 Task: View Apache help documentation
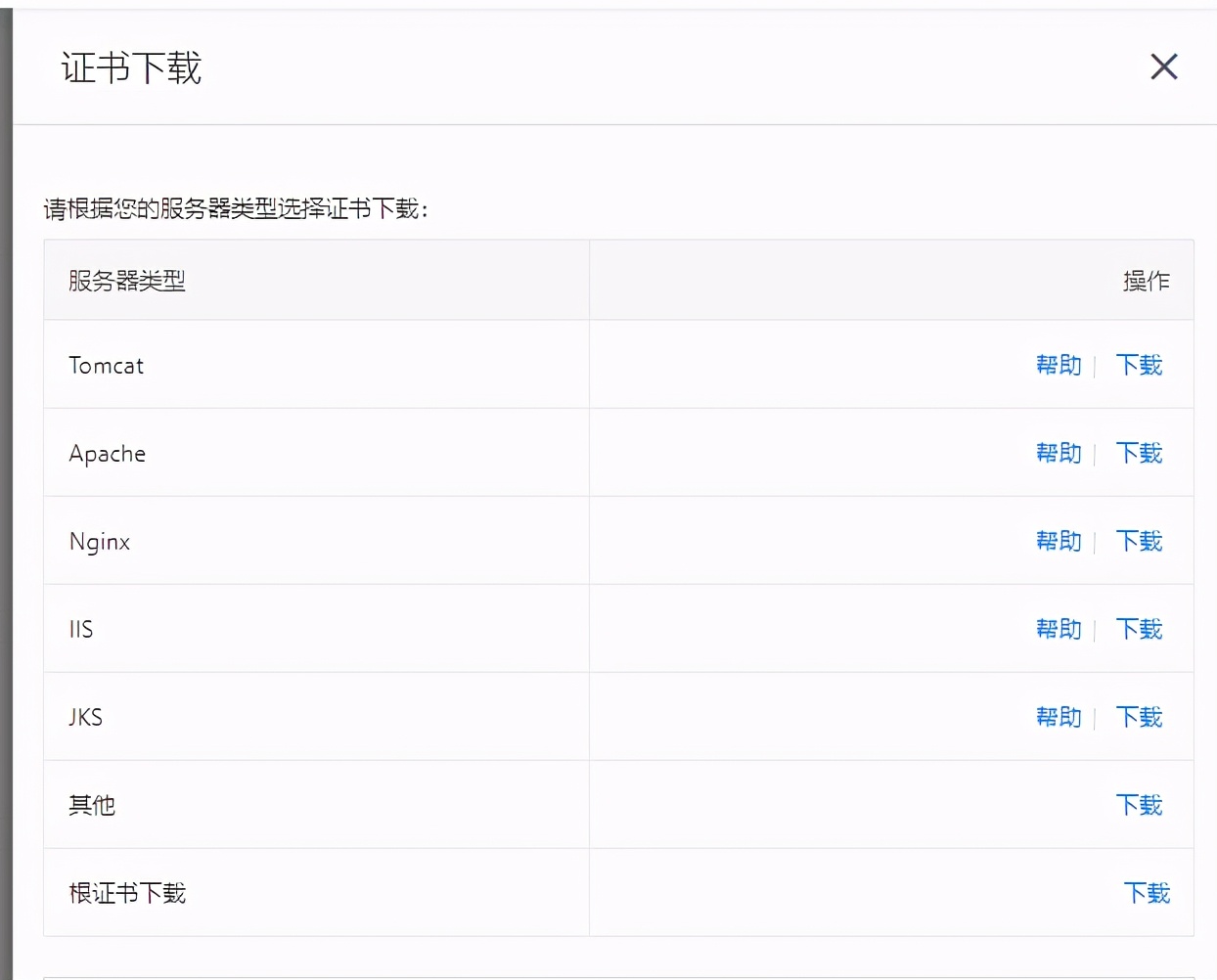(1059, 453)
